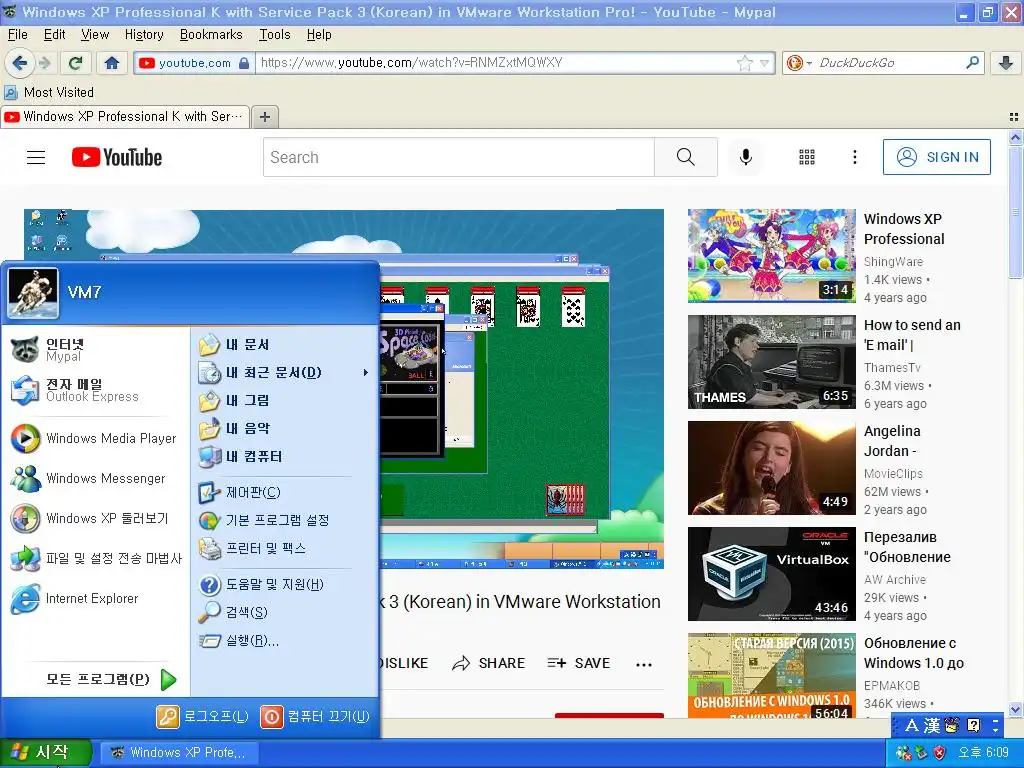The image size is (1024, 768).
Task: Open 내 그림 folder
Action: tap(285, 400)
